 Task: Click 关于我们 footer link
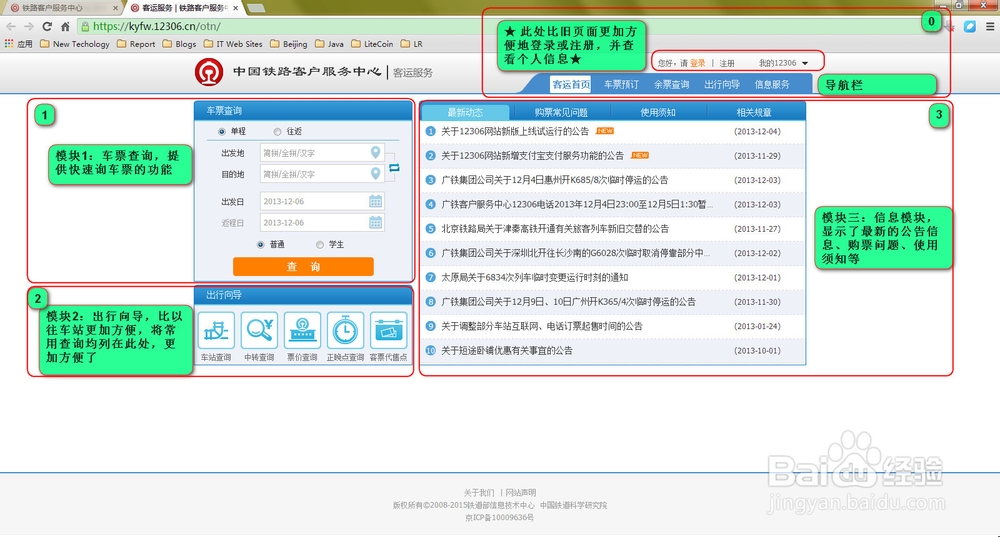pyautogui.click(x=478, y=492)
